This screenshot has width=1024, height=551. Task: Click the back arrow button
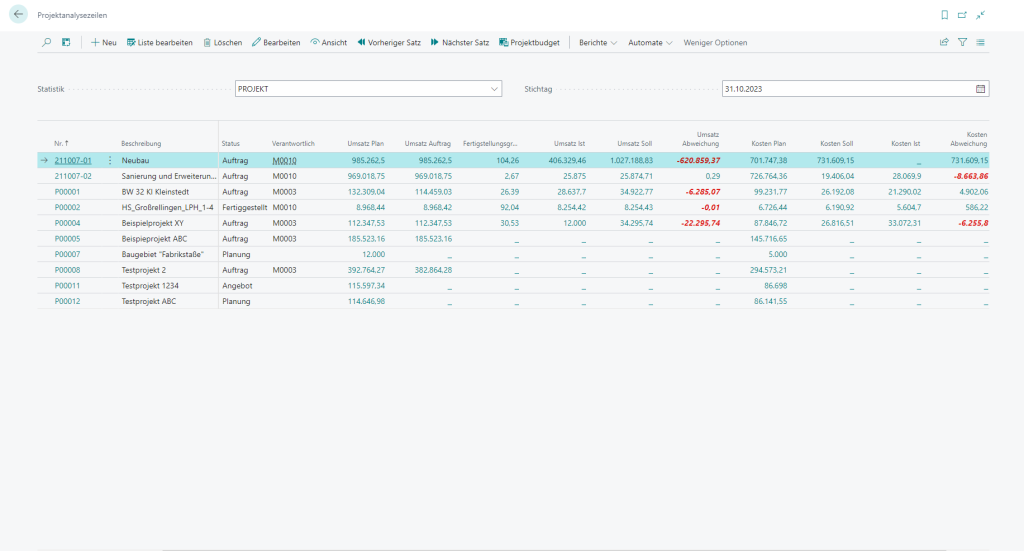click(x=18, y=14)
